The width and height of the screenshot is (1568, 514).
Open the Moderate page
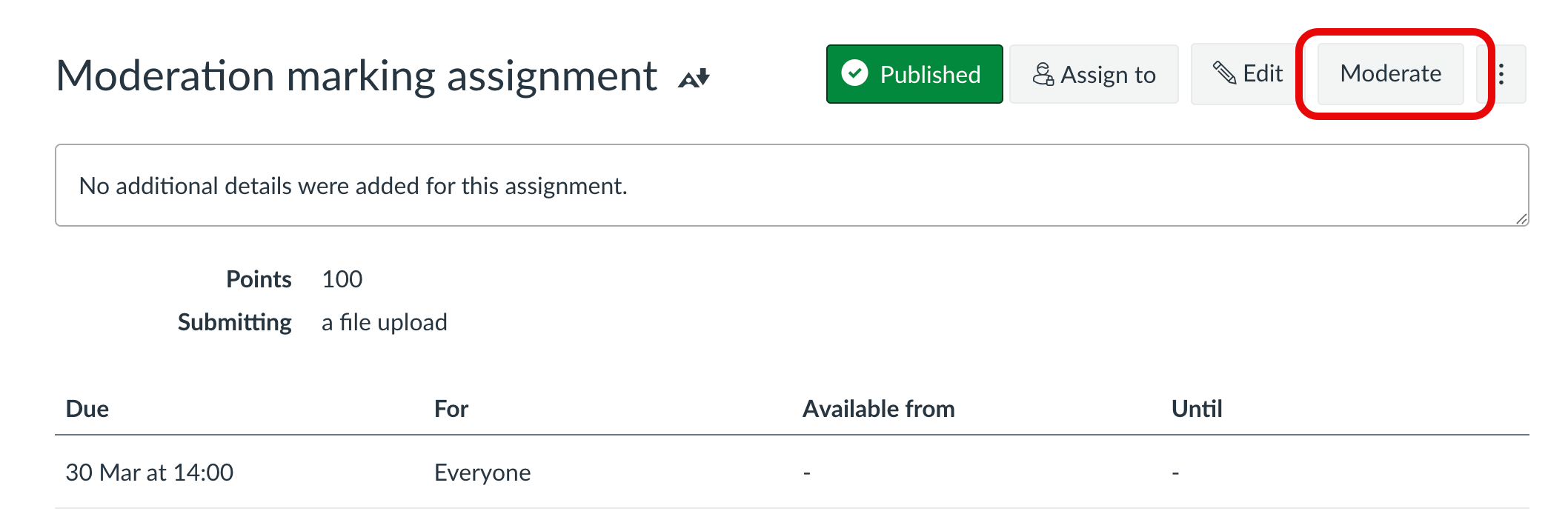coord(1390,73)
